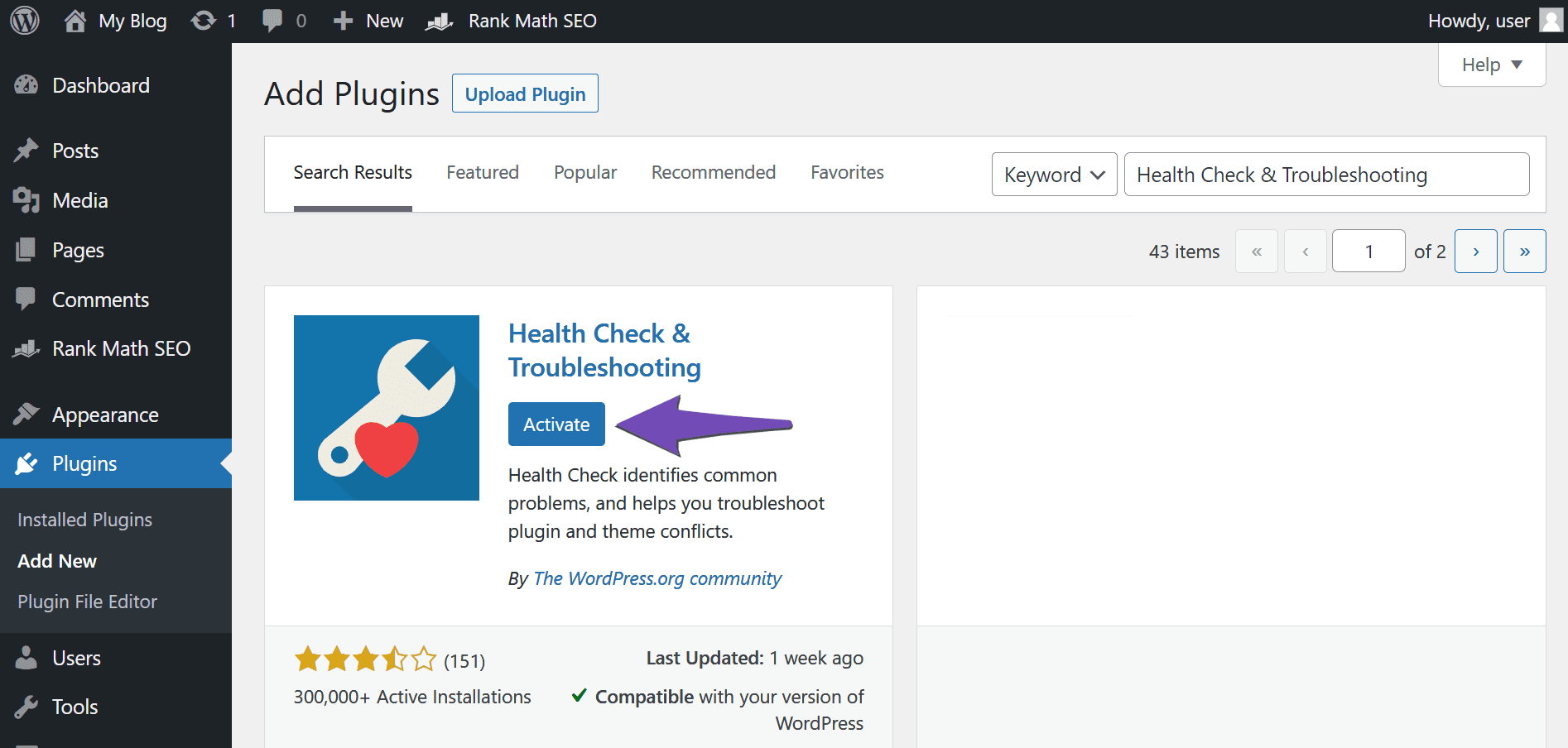Expand the Help panel
Image resolution: width=1568 pixels, height=748 pixels.
point(1492,65)
